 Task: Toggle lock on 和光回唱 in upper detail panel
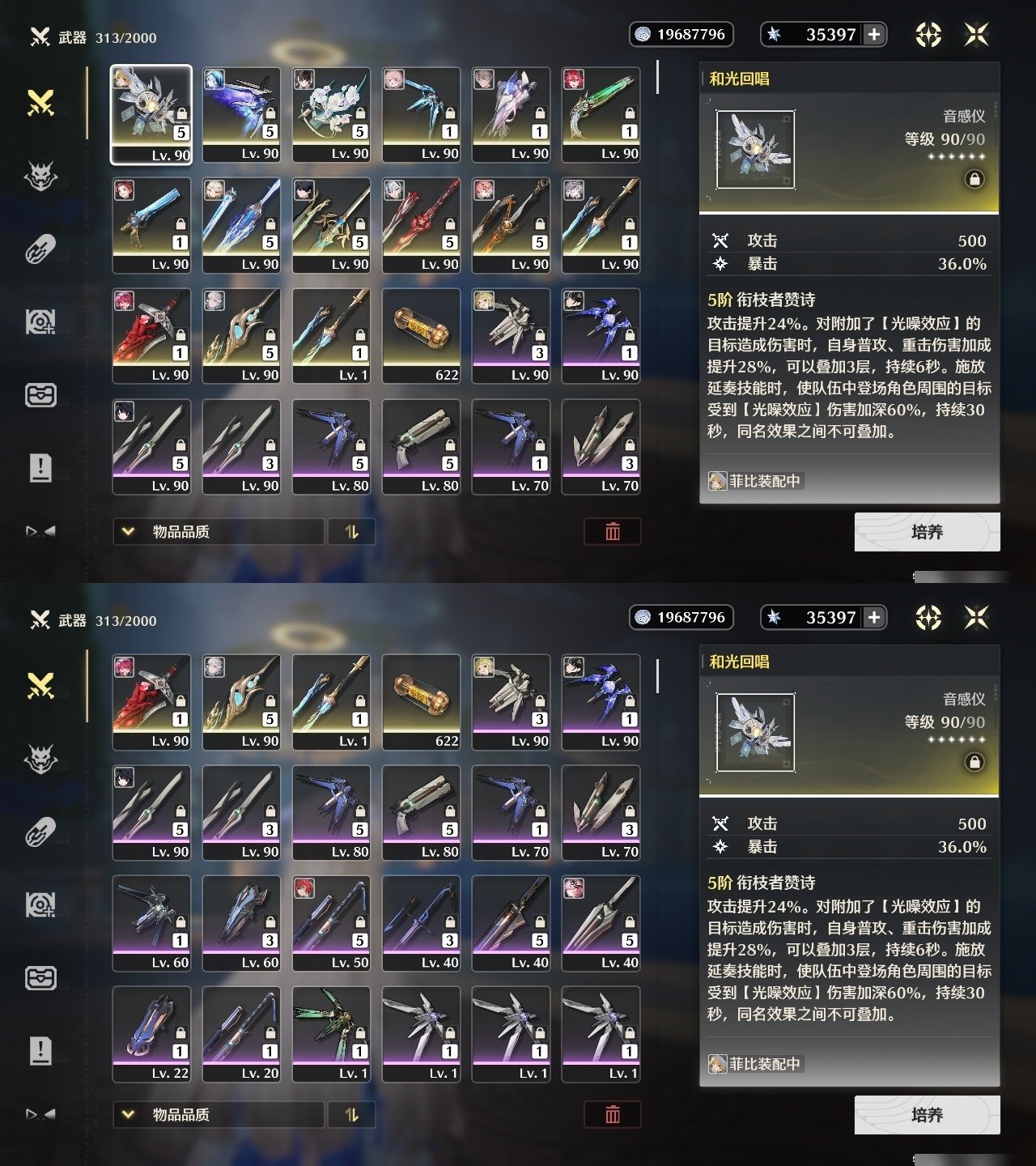(x=974, y=179)
